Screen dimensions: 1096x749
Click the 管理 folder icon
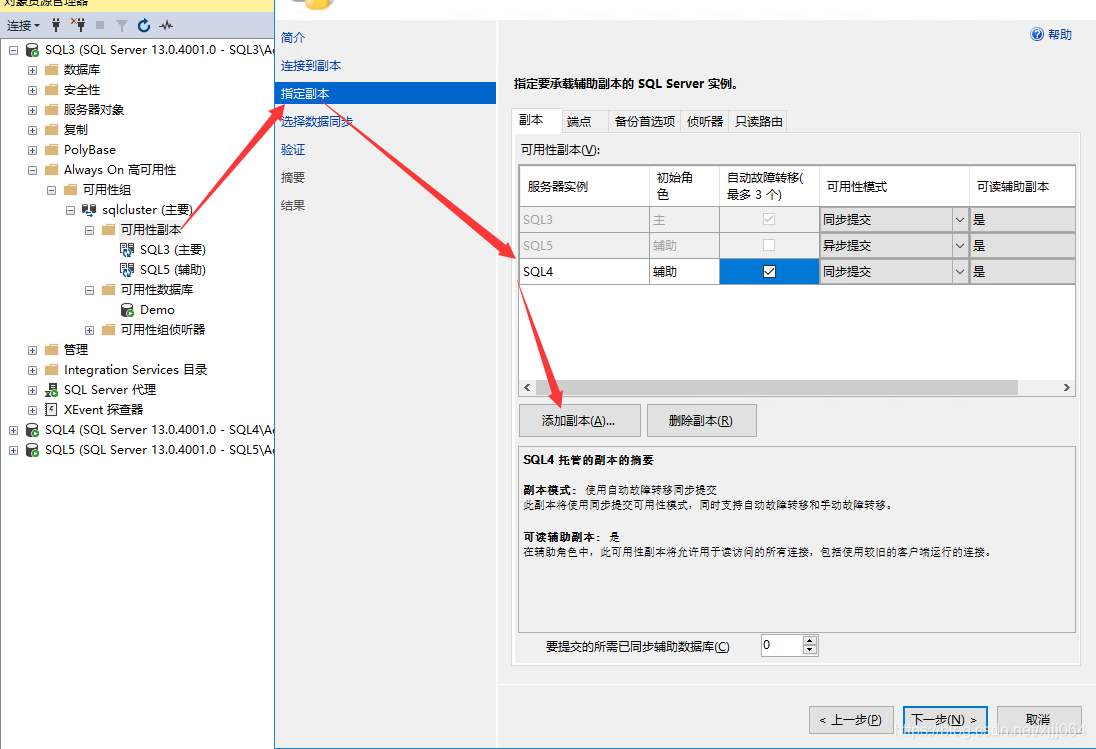[x=51, y=349]
